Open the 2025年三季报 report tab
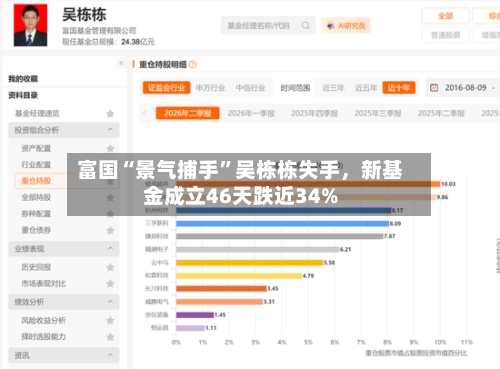 378,113
